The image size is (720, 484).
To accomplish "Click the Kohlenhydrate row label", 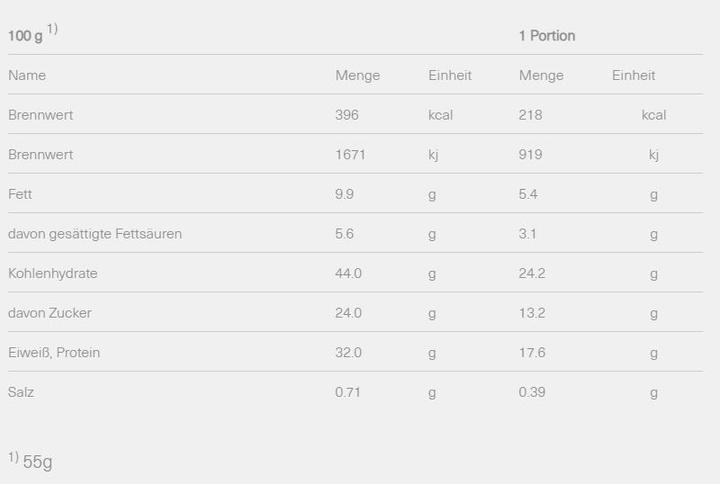I will click(x=53, y=273).
